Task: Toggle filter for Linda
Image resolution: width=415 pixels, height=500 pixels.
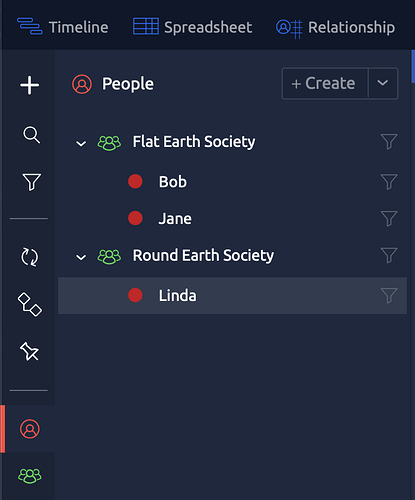Action: tap(389, 296)
